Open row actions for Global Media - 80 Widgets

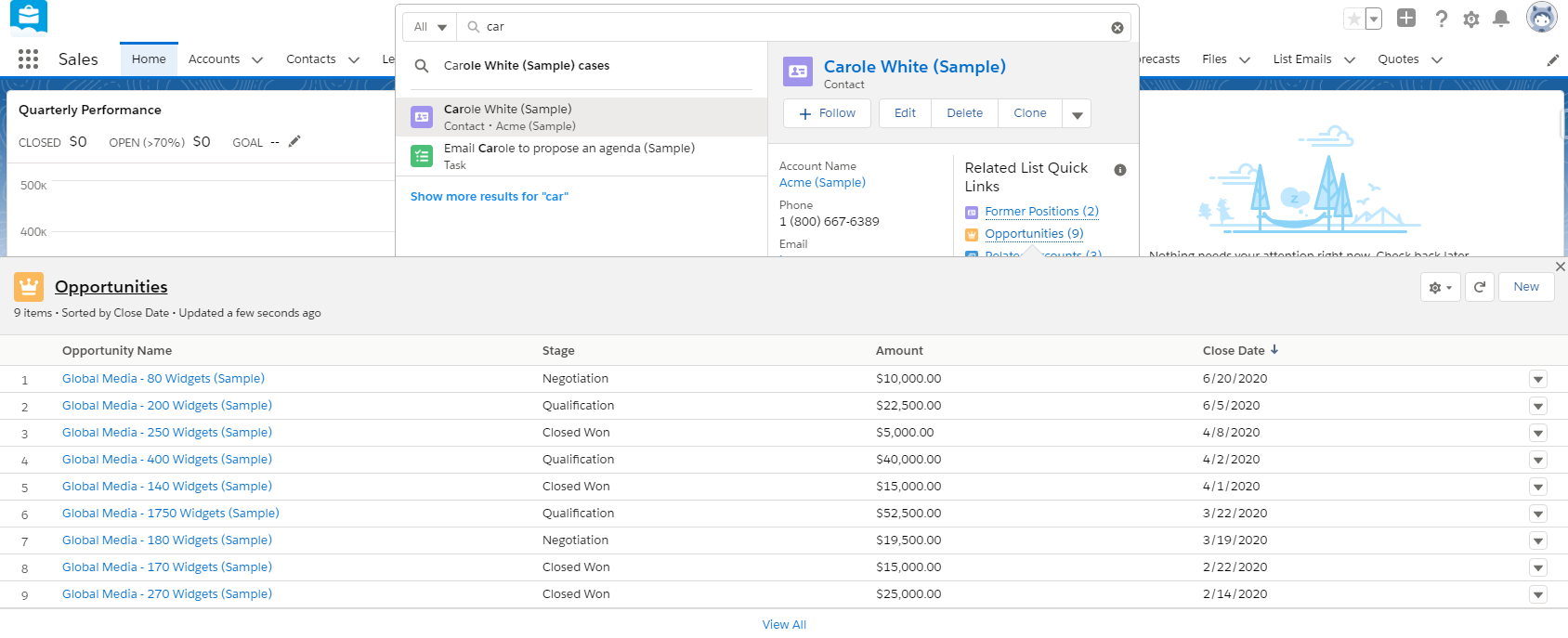1538,379
